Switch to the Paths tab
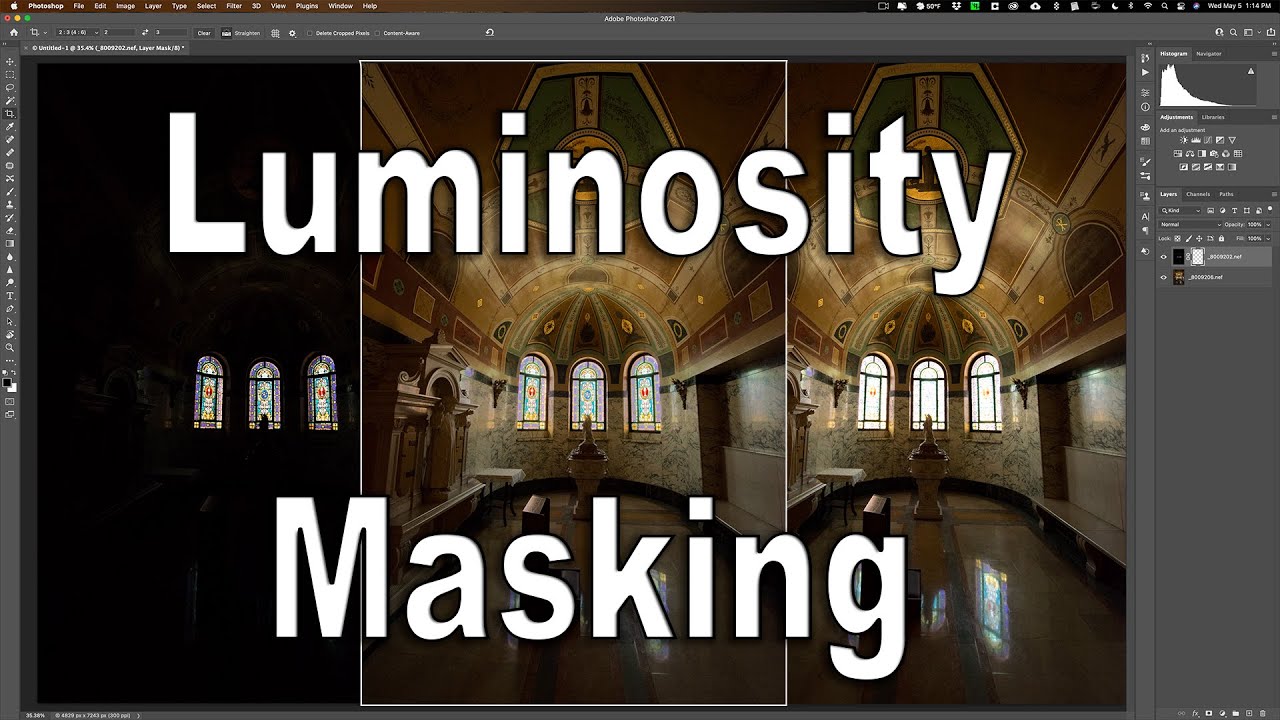The width and height of the screenshot is (1280, 720). 1226,194
